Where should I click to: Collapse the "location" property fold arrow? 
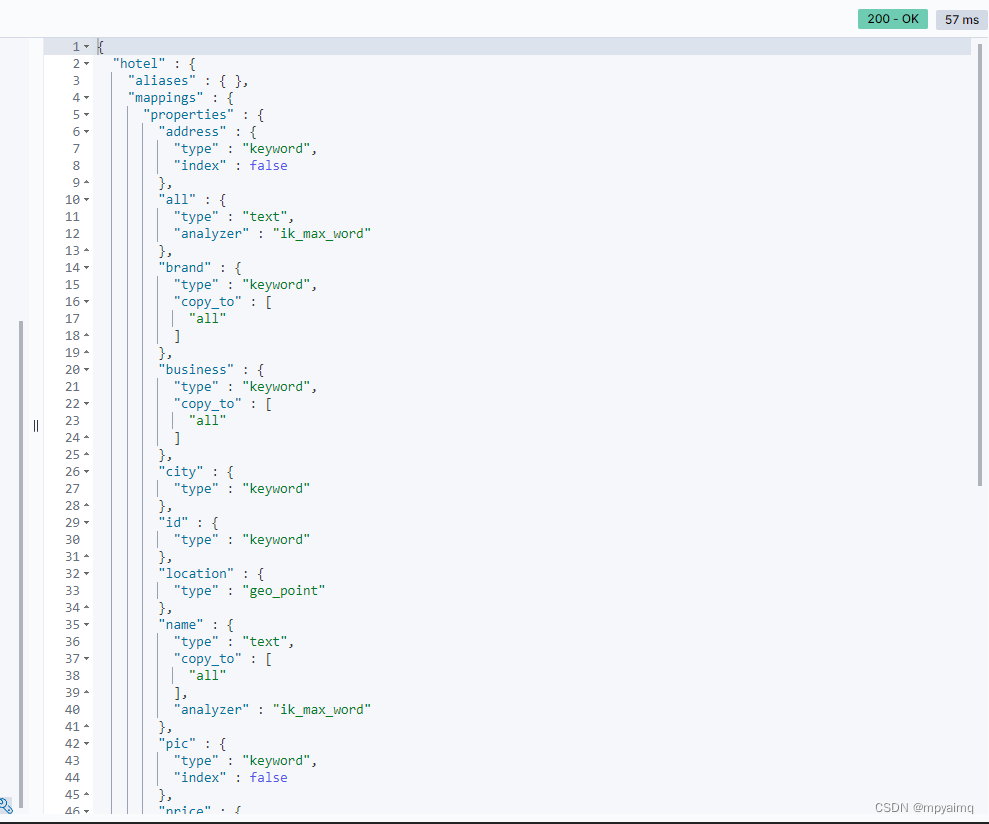click(x=86, y=573)
